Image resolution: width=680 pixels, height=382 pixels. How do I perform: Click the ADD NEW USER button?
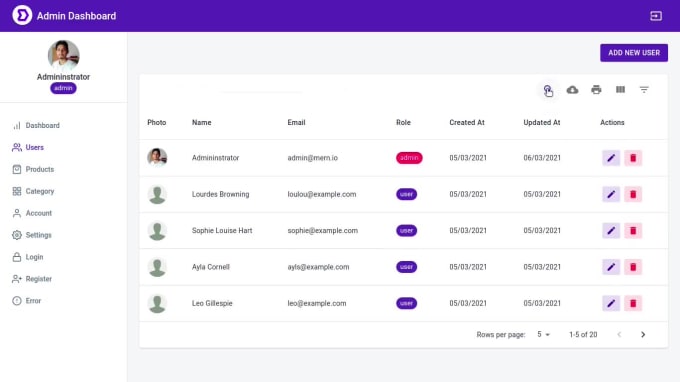tap(634, 53)
